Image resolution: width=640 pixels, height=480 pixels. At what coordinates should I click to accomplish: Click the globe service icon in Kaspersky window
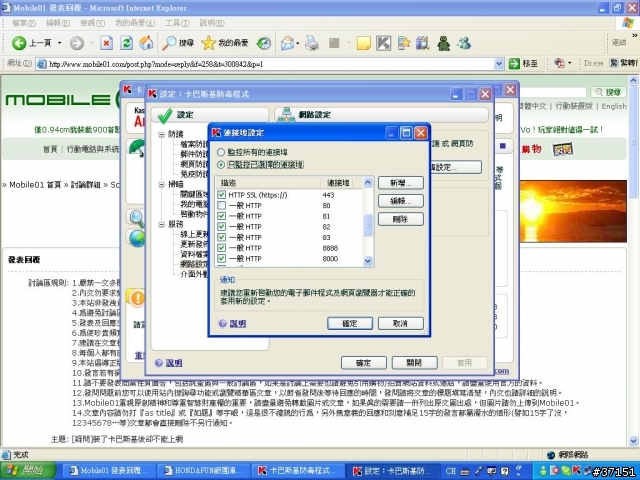pos(137,238)
